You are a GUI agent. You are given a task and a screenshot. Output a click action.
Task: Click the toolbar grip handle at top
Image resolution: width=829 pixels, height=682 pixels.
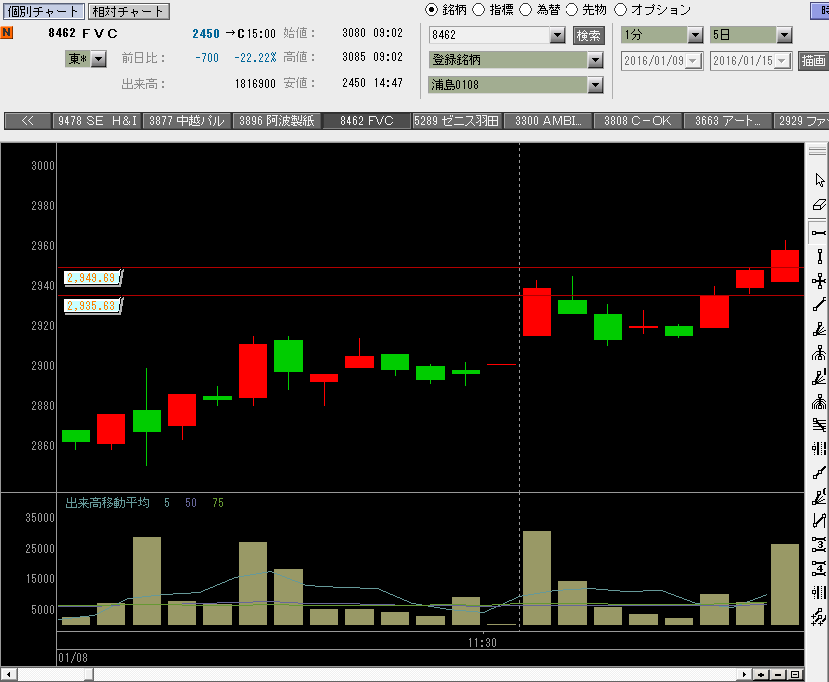pos(817,151)
